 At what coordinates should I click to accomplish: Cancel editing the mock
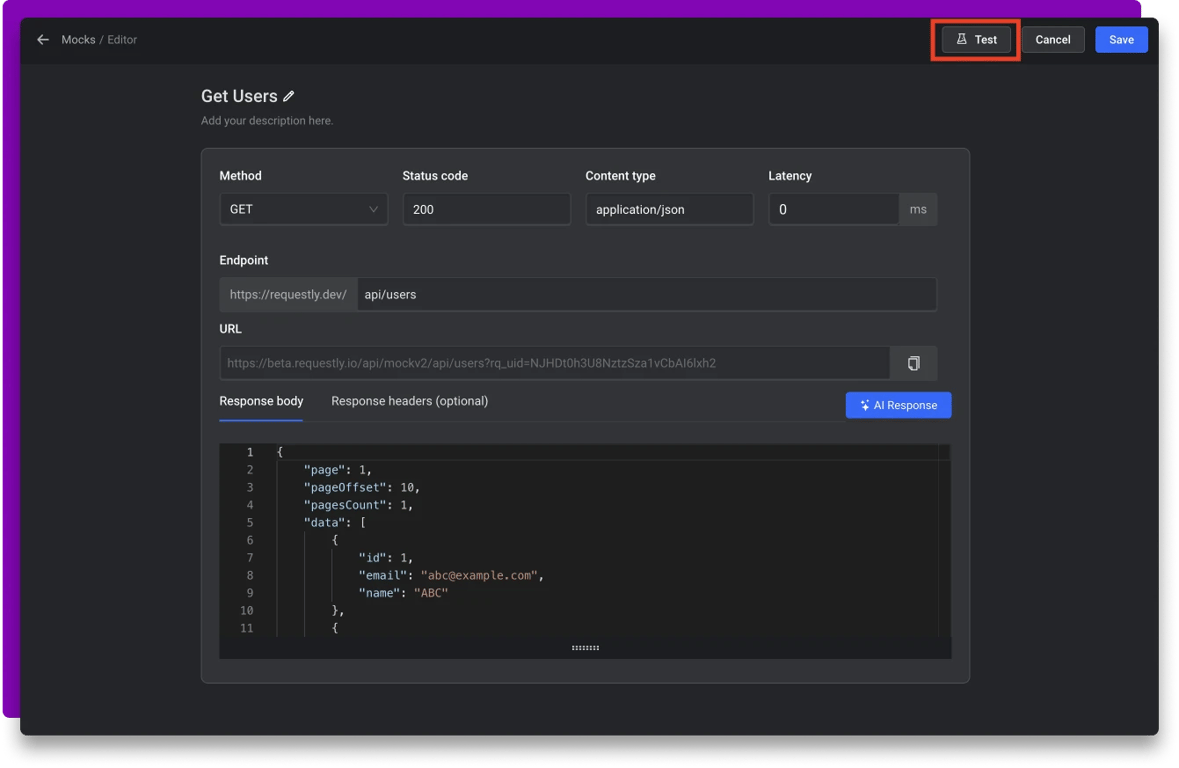point(1053,39)
